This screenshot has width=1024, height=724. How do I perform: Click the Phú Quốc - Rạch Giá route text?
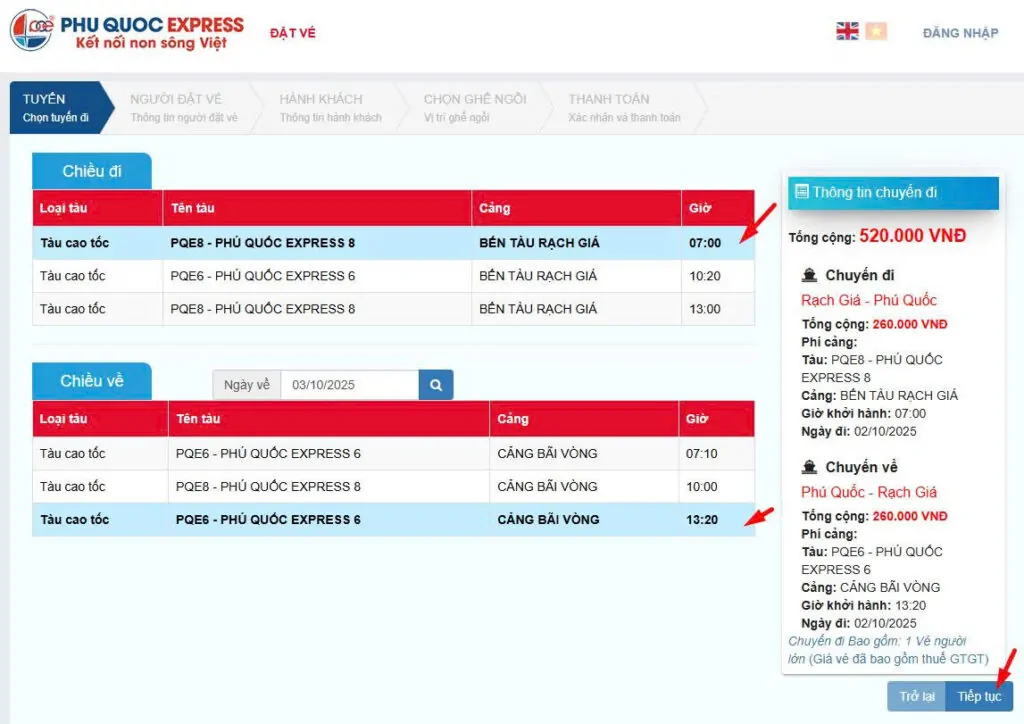(869, 492)
